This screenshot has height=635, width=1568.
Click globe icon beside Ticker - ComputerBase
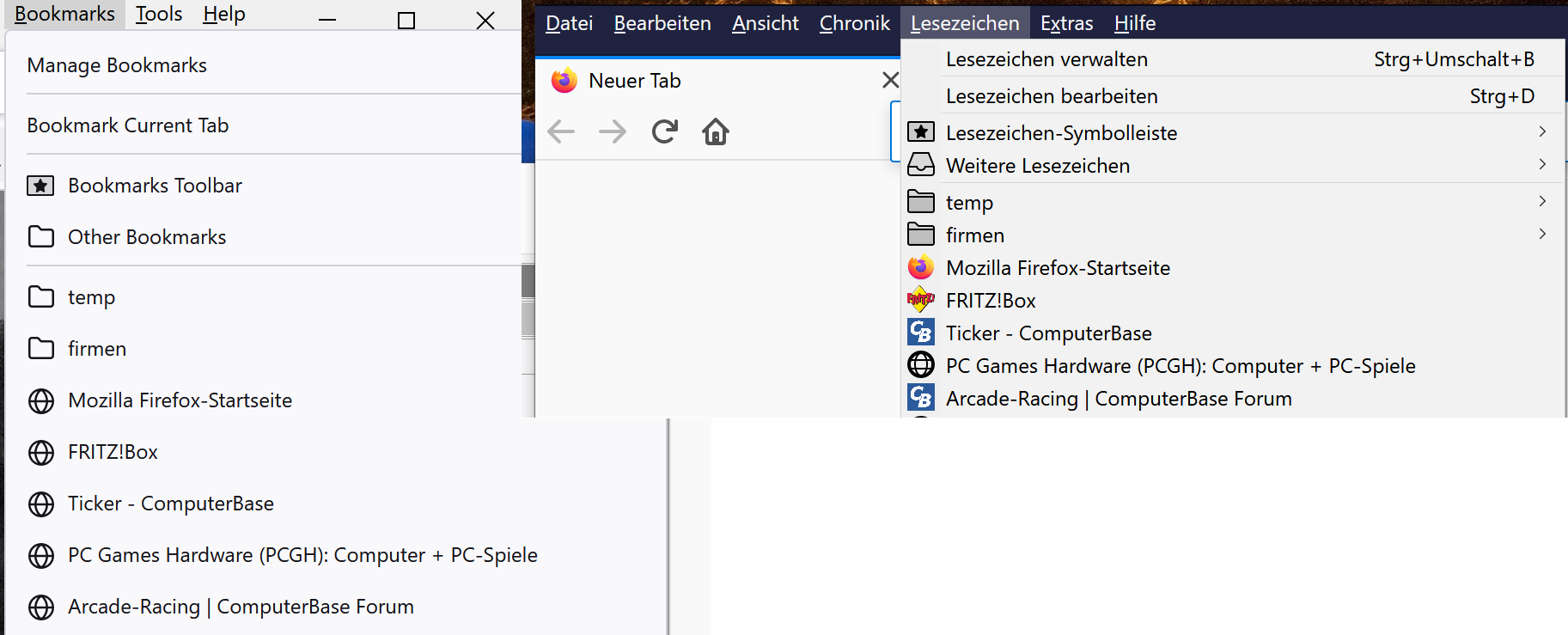tap(40, 504)
